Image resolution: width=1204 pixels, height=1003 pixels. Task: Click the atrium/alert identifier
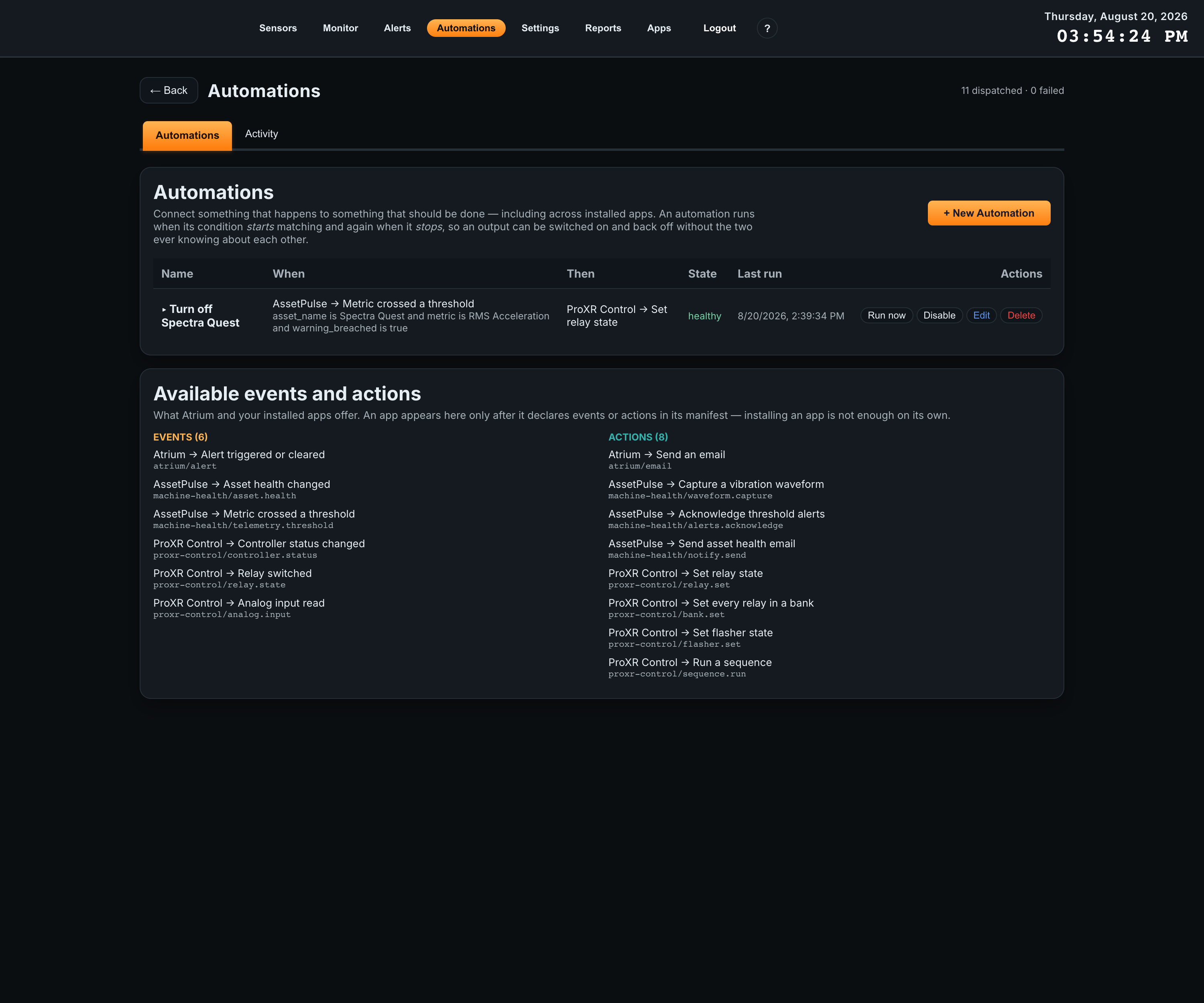click(x=185, y=466)
